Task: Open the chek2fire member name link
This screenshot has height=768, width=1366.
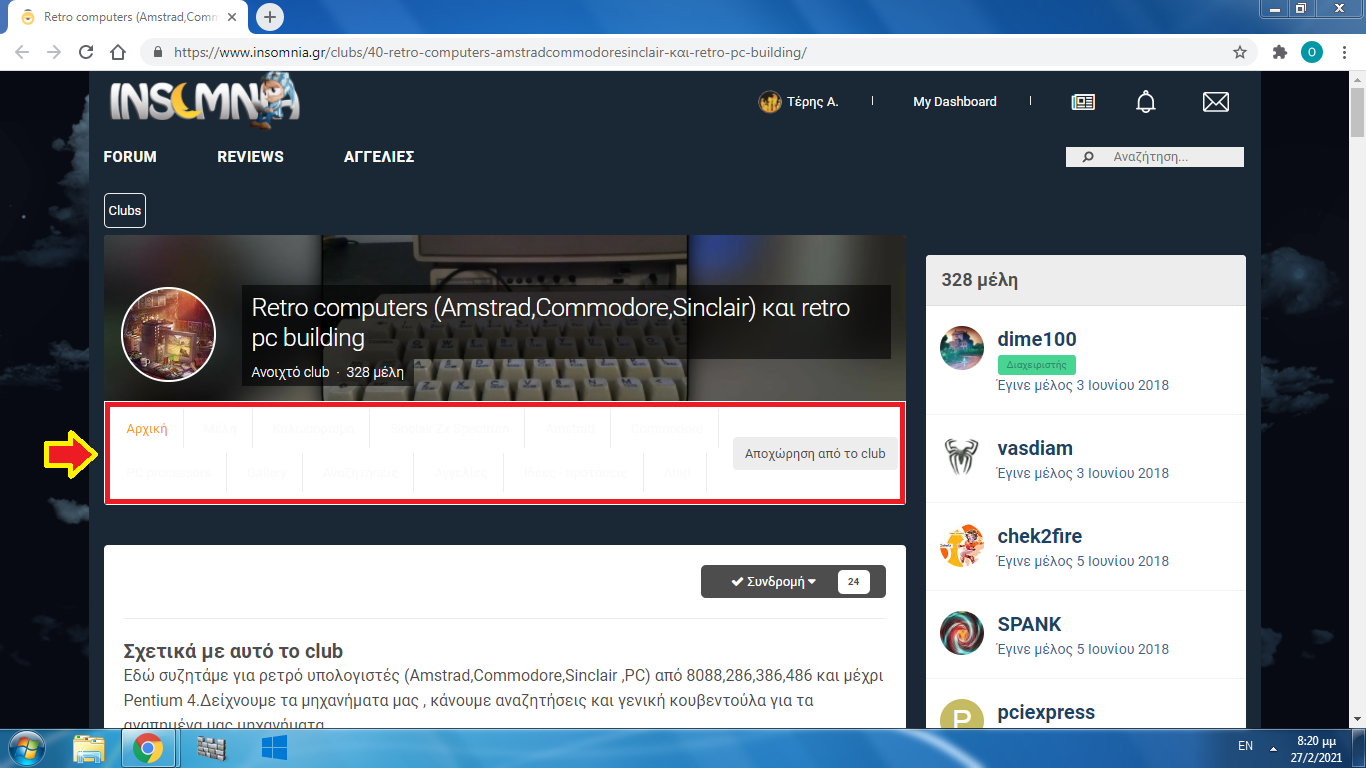Action: (x=1040, y=536)
